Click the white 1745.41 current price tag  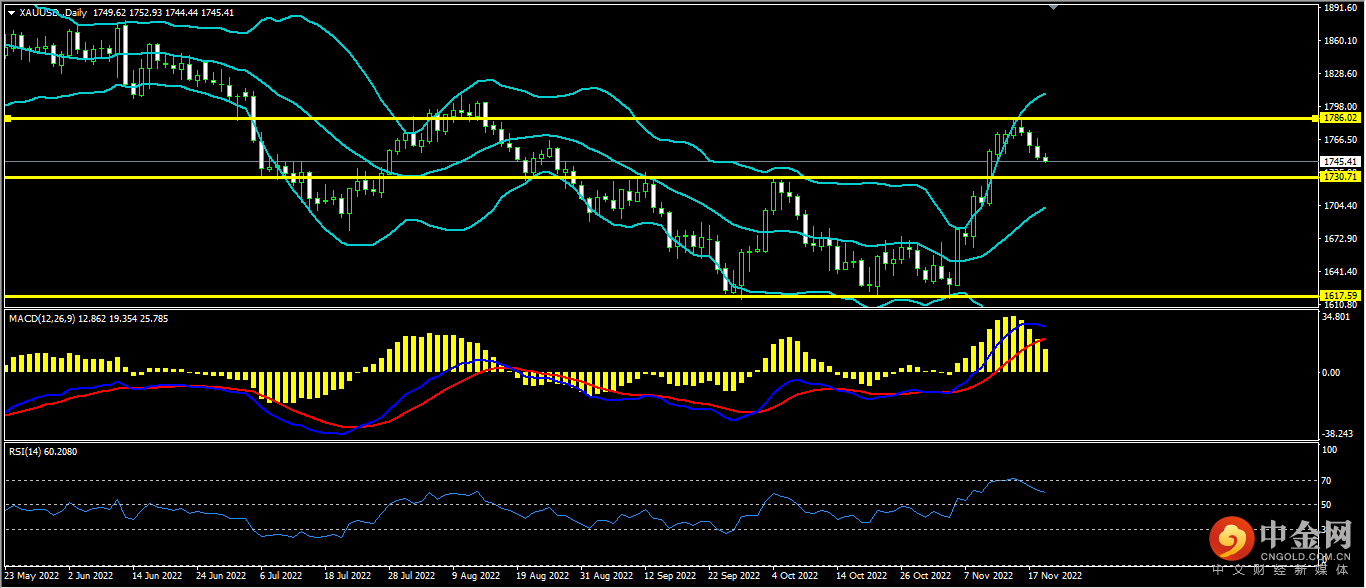[1339, 161]
